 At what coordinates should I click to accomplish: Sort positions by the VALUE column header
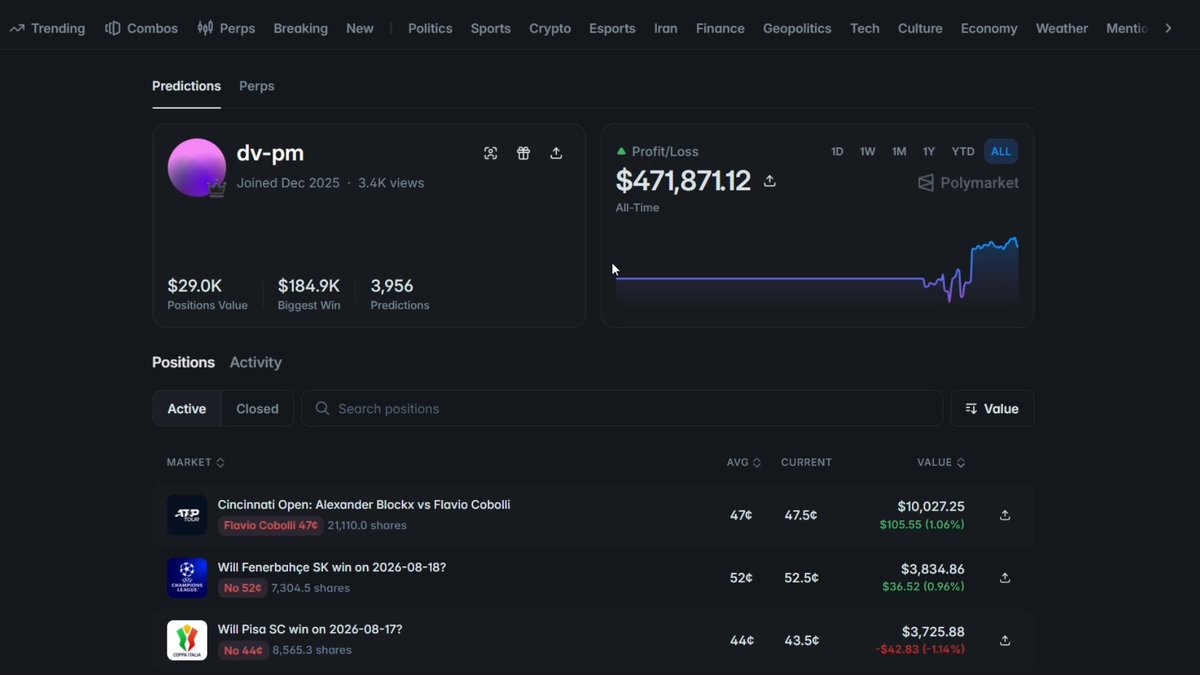941,462
